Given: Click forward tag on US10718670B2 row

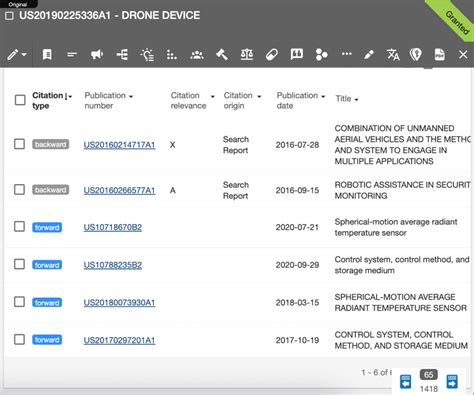Looking at the screenshot, I should tap(47, 227).
